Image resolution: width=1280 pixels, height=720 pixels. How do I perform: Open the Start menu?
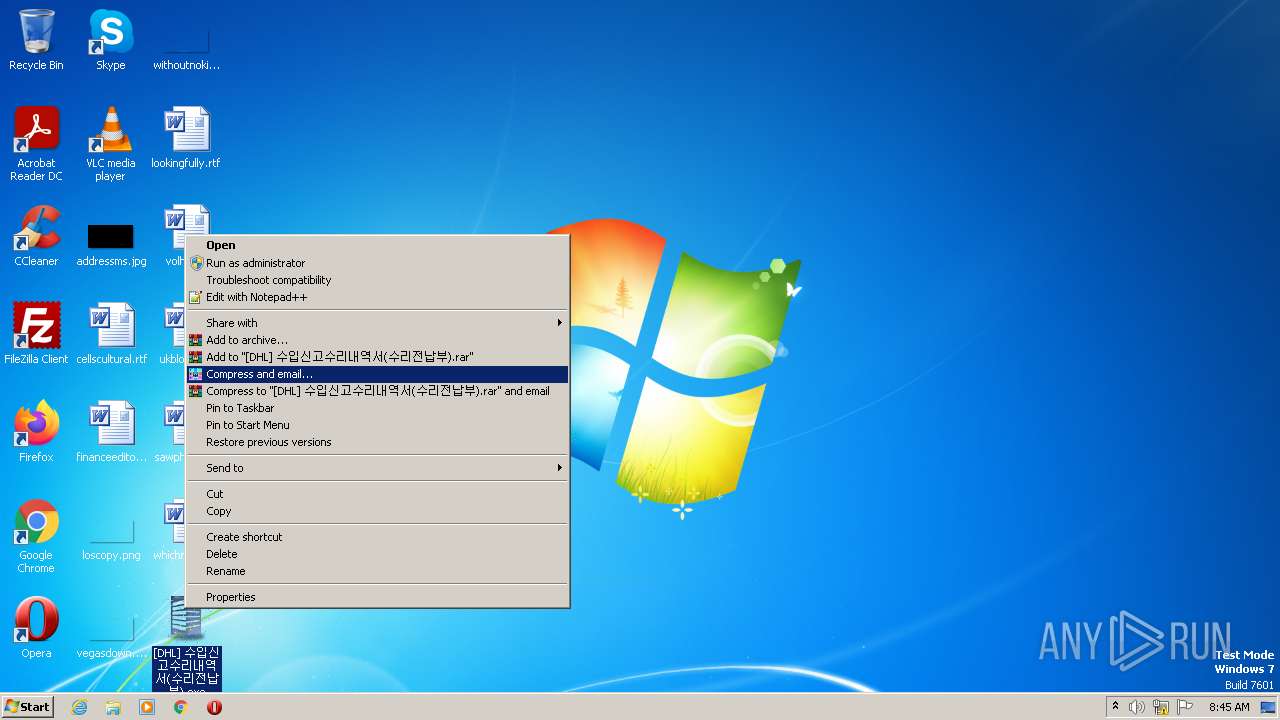click(28, 707)
